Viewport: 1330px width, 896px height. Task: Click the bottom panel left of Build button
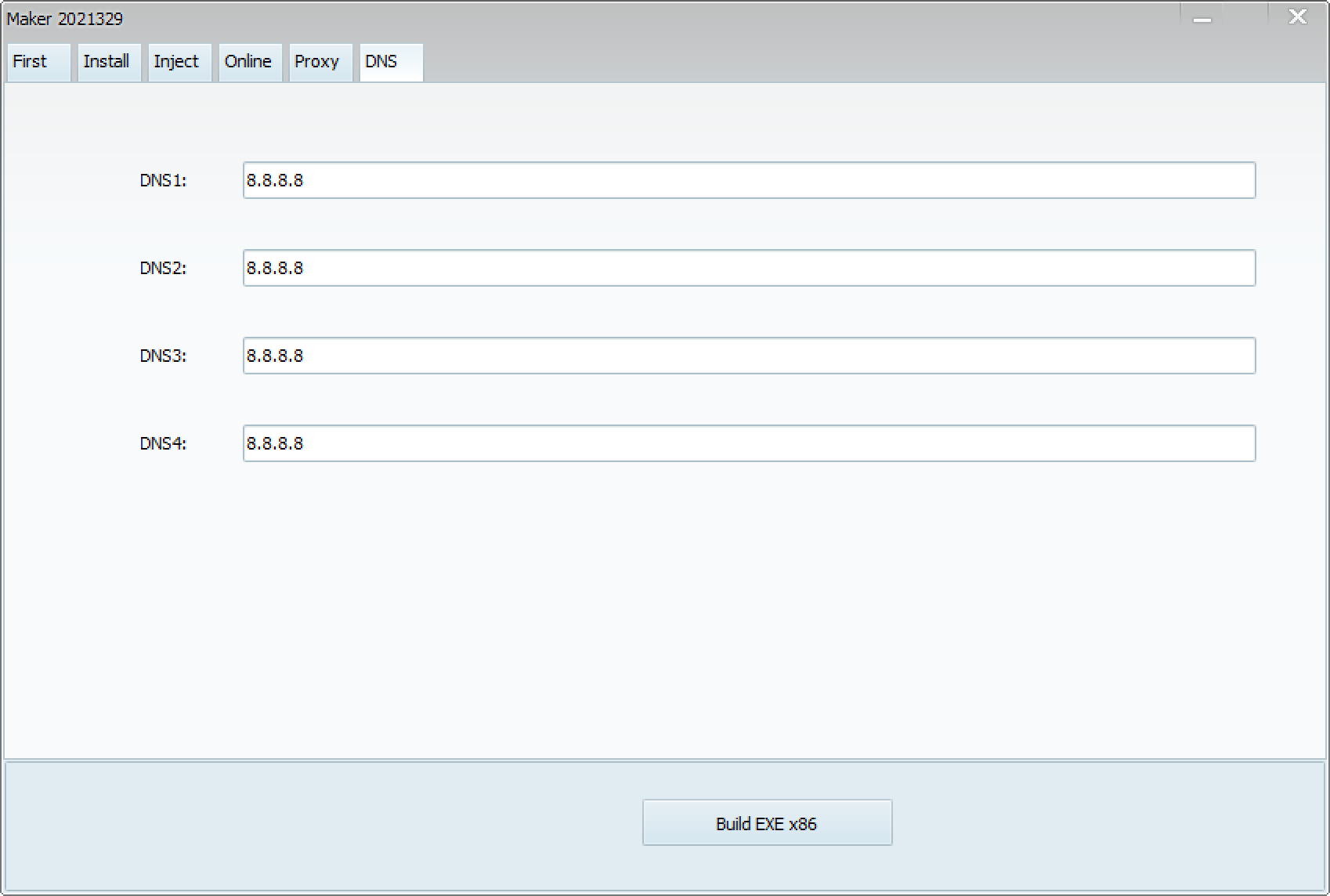tap(313, 824)
